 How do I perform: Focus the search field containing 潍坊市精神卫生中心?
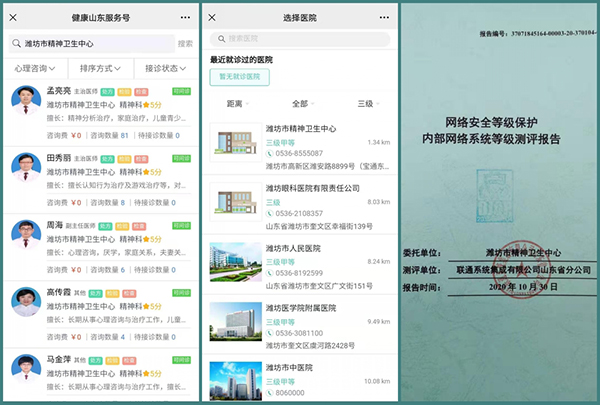(x=92, y=44)
